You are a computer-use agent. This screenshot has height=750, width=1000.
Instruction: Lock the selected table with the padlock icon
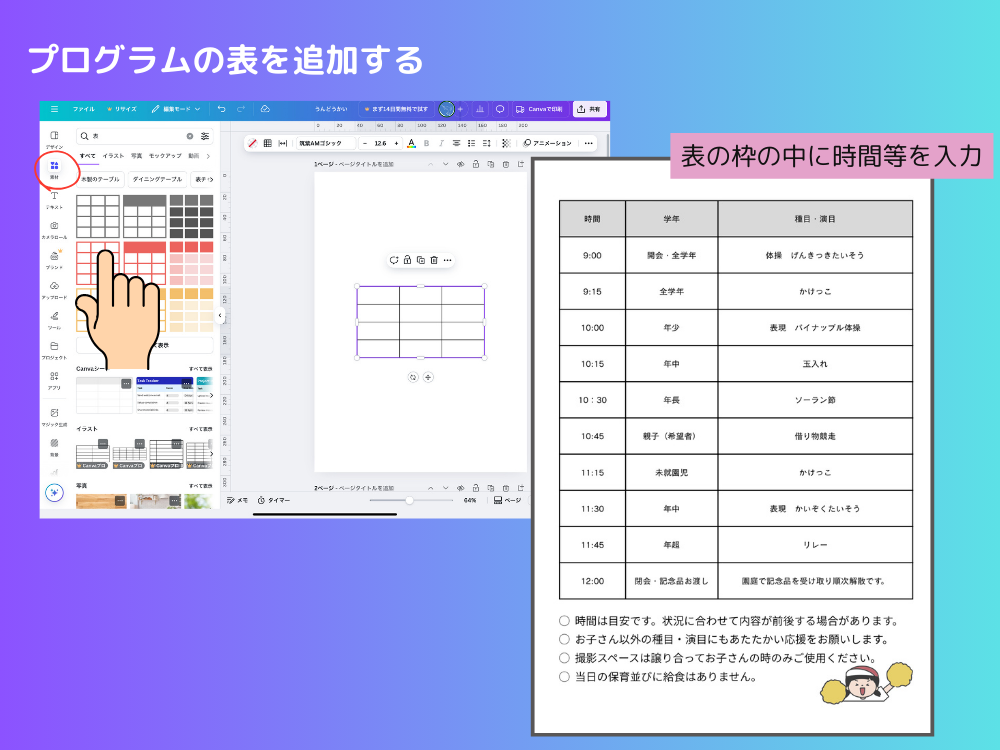click(407, 260)
